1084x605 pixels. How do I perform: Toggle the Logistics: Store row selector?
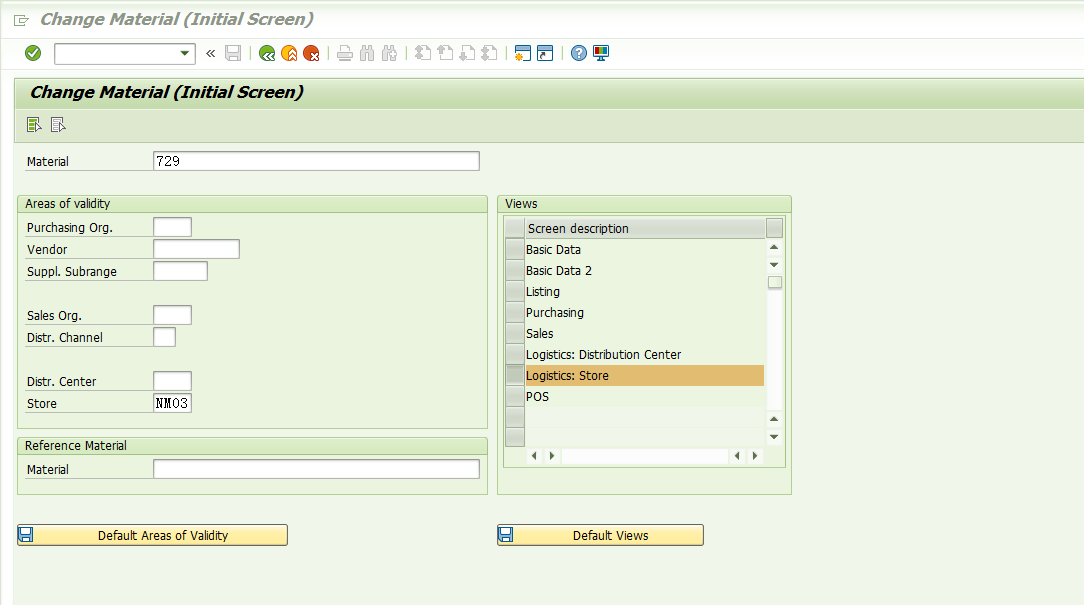click(515, 375)
